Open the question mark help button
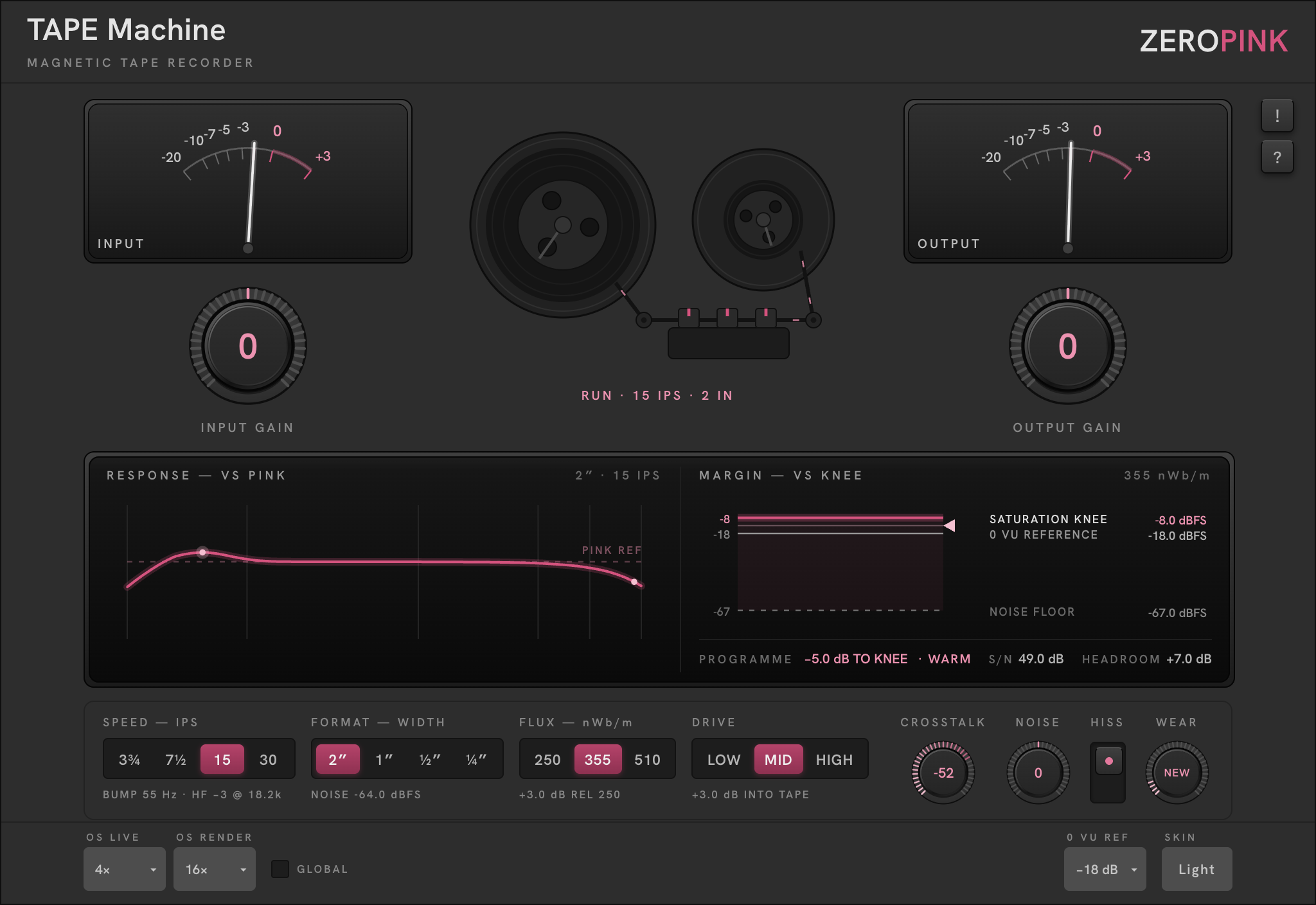Image resolution: width=1316 pixels, height=905 pixels. point(1277,157)
